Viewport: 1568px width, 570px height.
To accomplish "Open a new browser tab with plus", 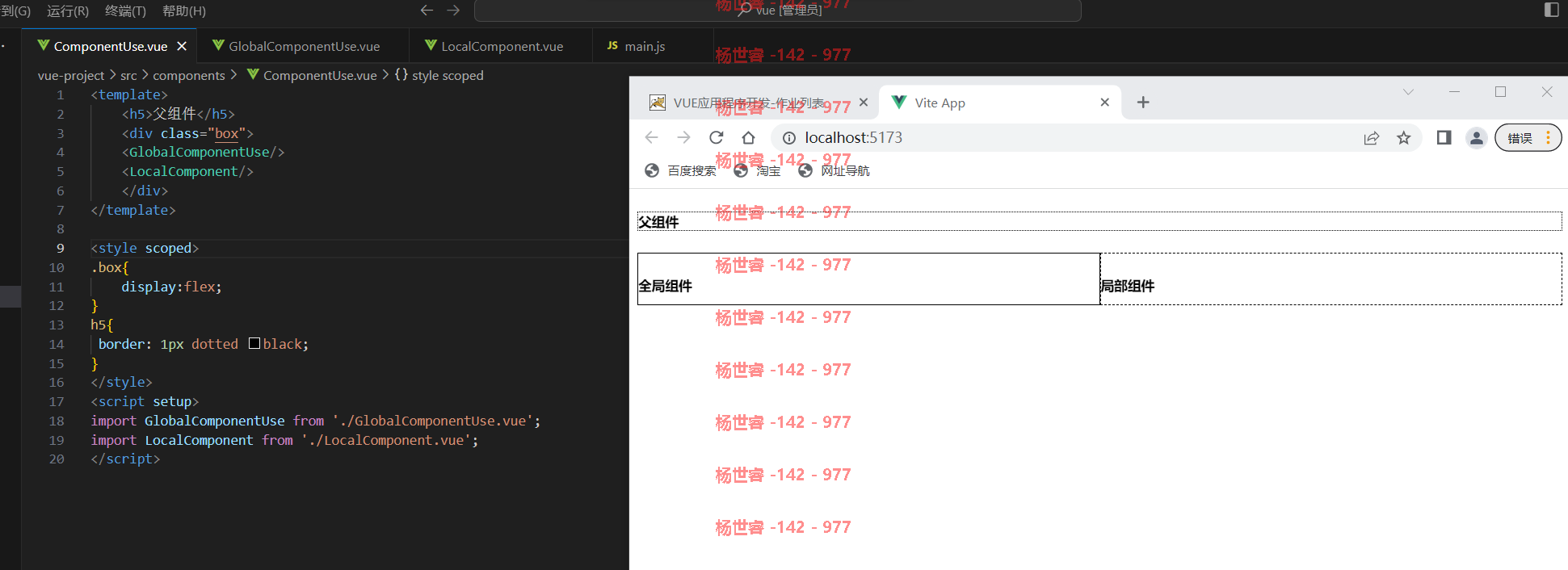I will pyautogui.click(x=1143, y=103).
